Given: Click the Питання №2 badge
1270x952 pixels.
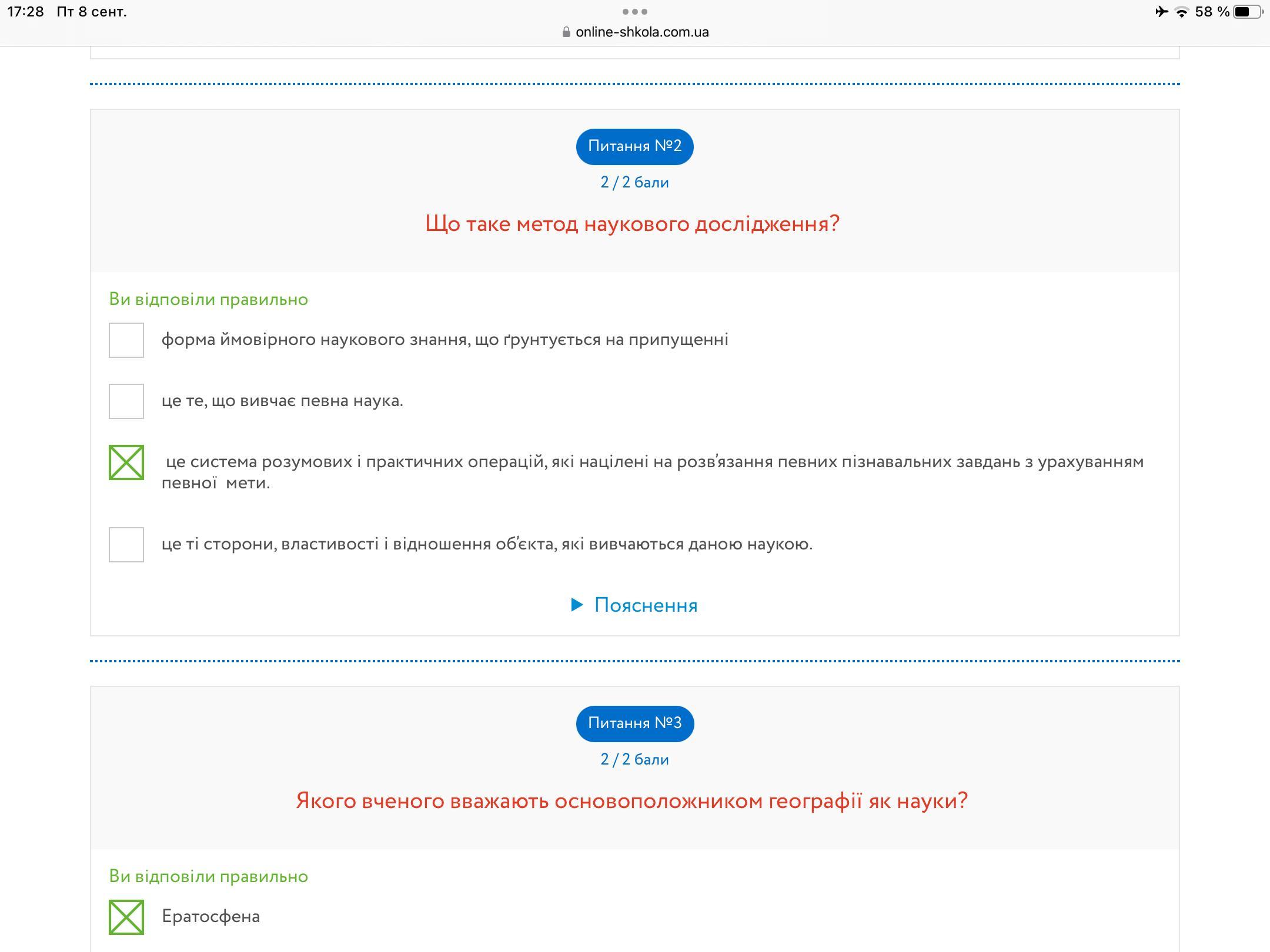Looking at the screenshot, I should point(634,146).
